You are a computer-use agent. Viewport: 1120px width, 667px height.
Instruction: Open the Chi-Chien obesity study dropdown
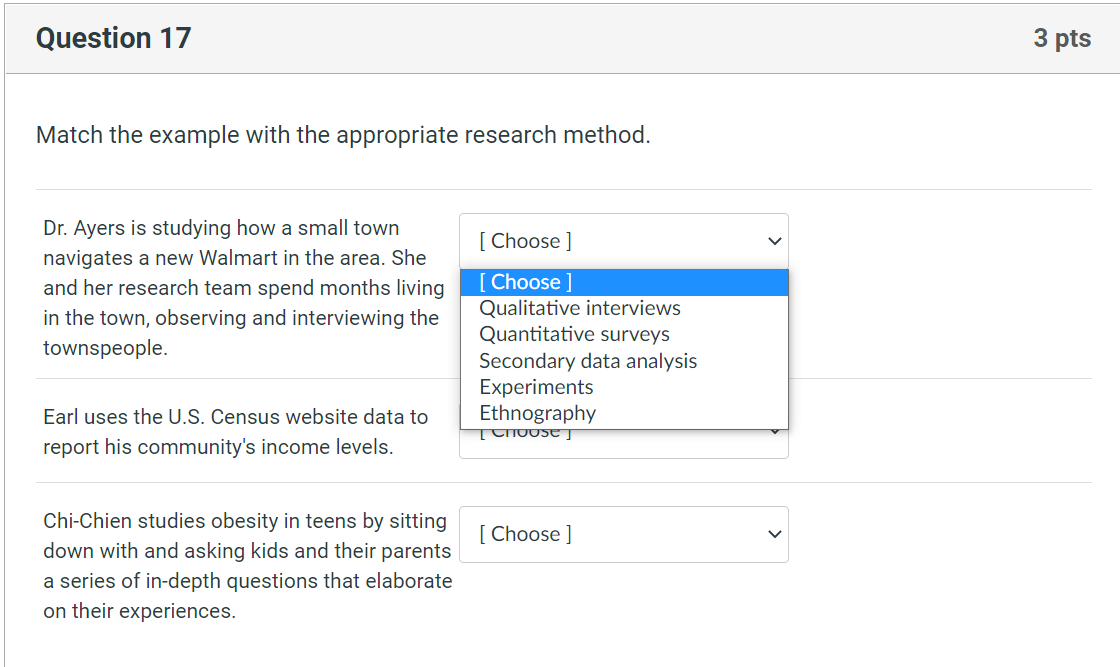[624, 534]
